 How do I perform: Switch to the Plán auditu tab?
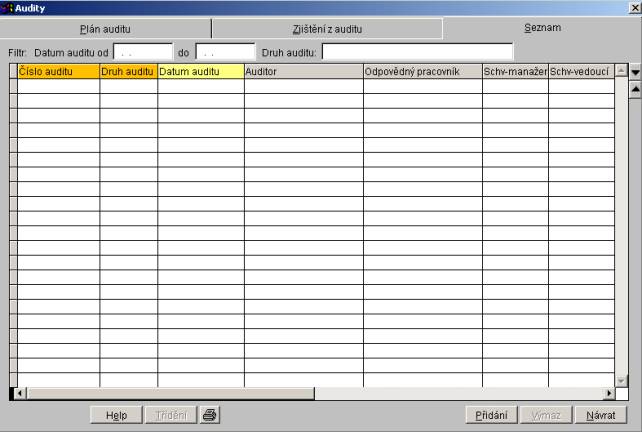(x=106, y=29)
